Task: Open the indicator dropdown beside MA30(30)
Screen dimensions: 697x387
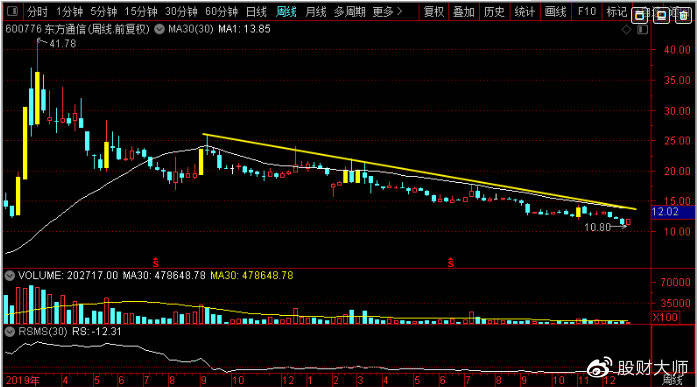Action: pyautogui.click(x=159, y=30)
